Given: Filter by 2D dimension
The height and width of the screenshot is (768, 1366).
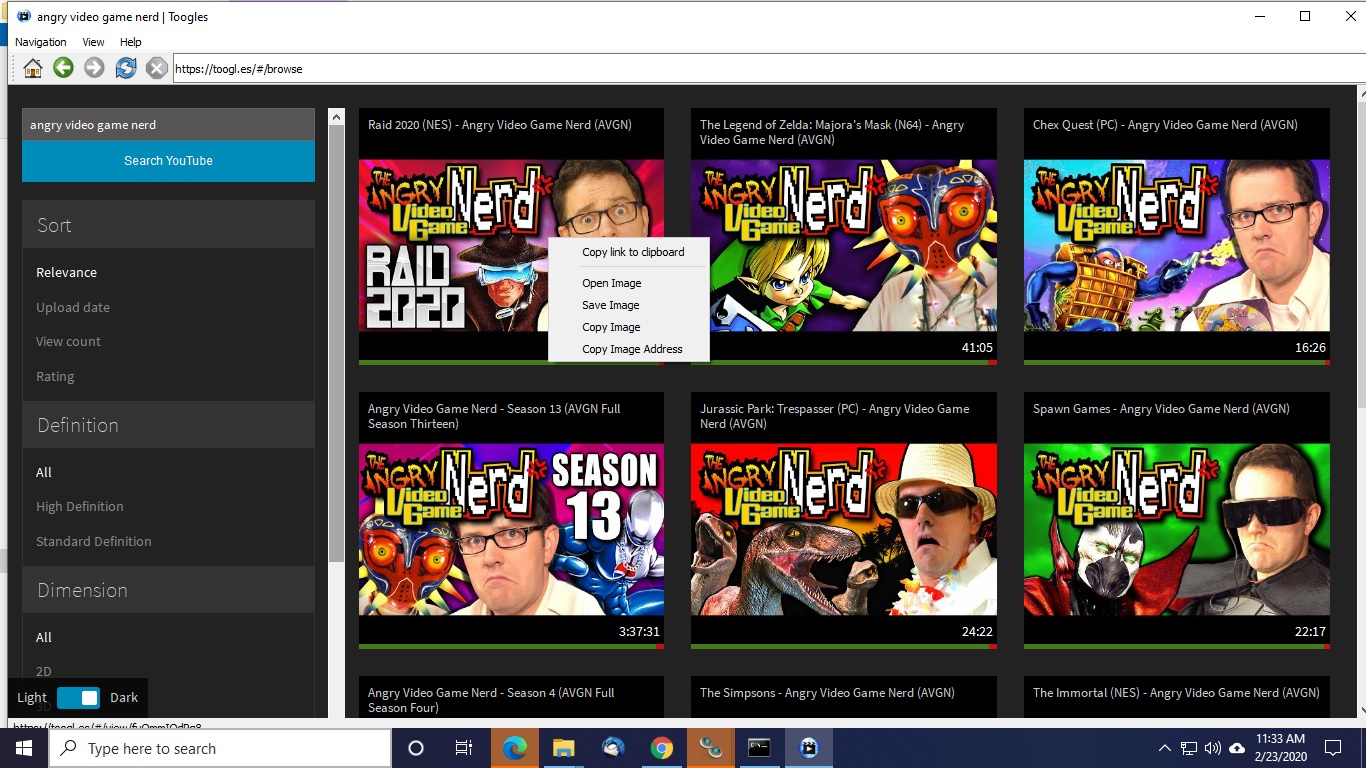Looking at the screenshot, I should pyautogui.click(x=44, y=671).
